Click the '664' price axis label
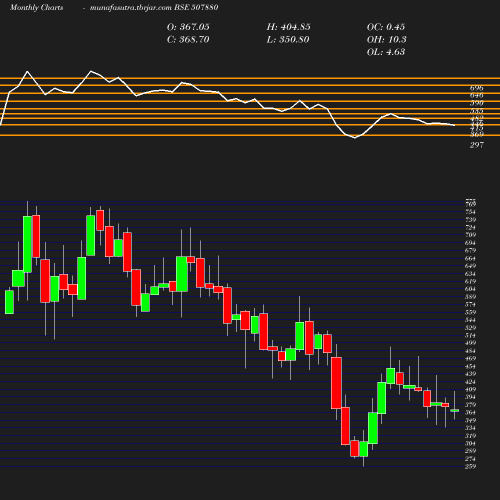This screenshot has width=500, height=500. coord(470,258)
